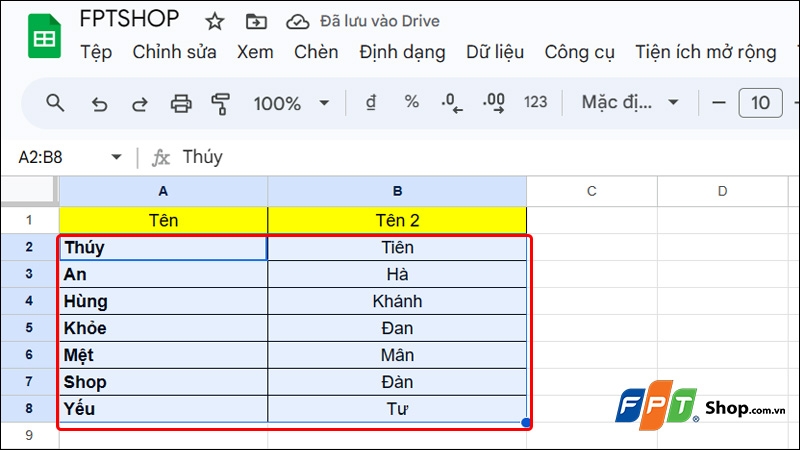Select the cell containing Mệt
The image size is (800, 450).
(163, 355)
